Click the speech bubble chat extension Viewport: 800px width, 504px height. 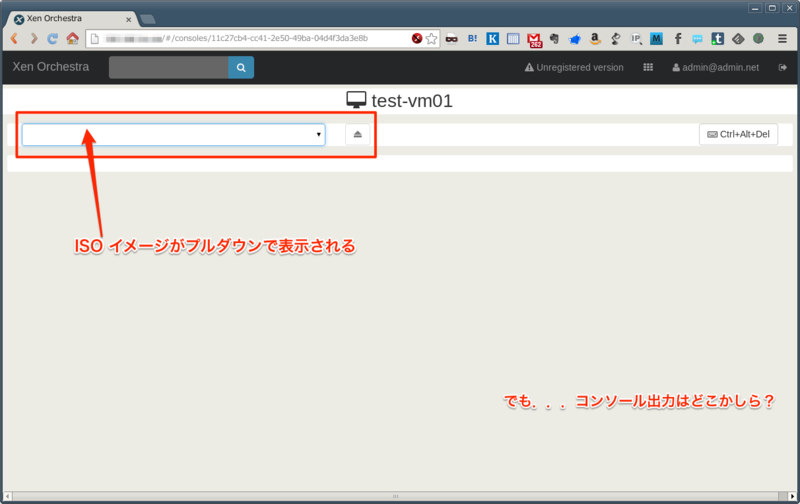coord(697,39)
